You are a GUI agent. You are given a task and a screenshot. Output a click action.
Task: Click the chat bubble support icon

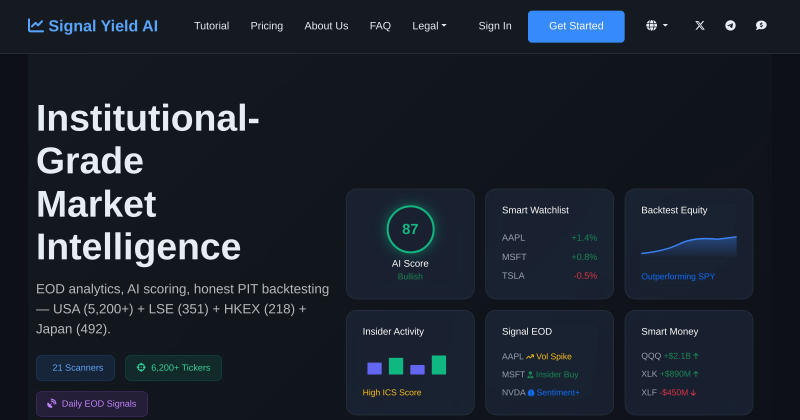761,26
